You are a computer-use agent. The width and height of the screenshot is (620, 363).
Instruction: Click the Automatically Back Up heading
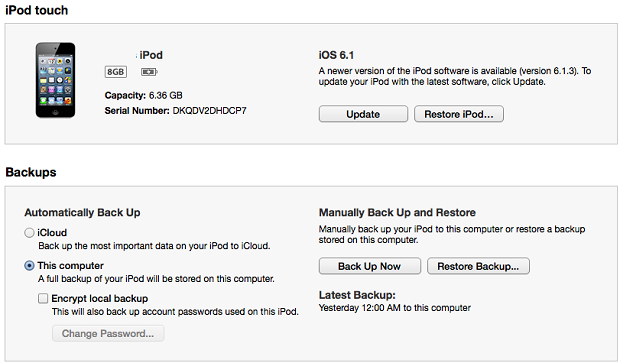click(82, 213)
